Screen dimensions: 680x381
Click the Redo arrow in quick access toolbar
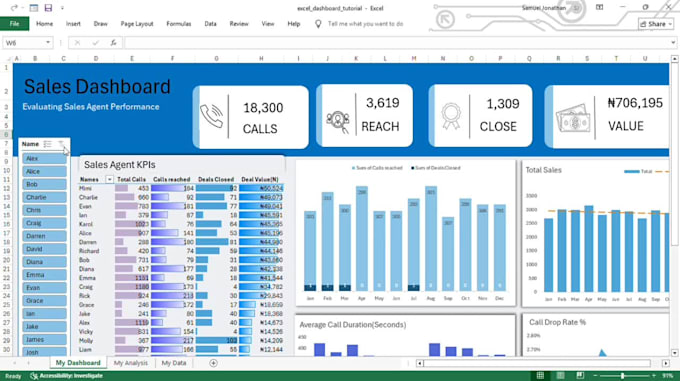(14, 8)
